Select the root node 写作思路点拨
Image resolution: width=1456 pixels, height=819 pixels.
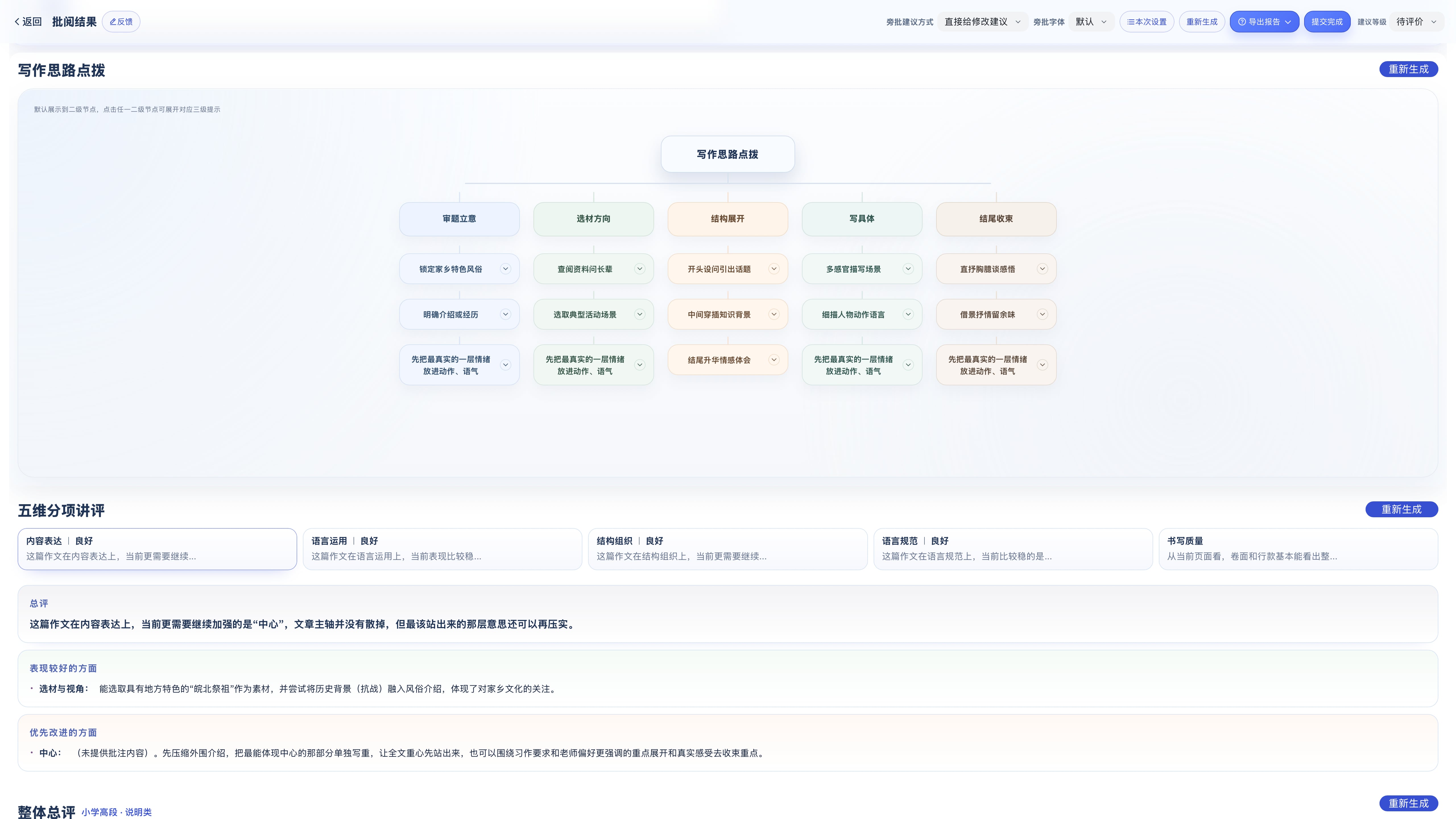pos(727,154)
